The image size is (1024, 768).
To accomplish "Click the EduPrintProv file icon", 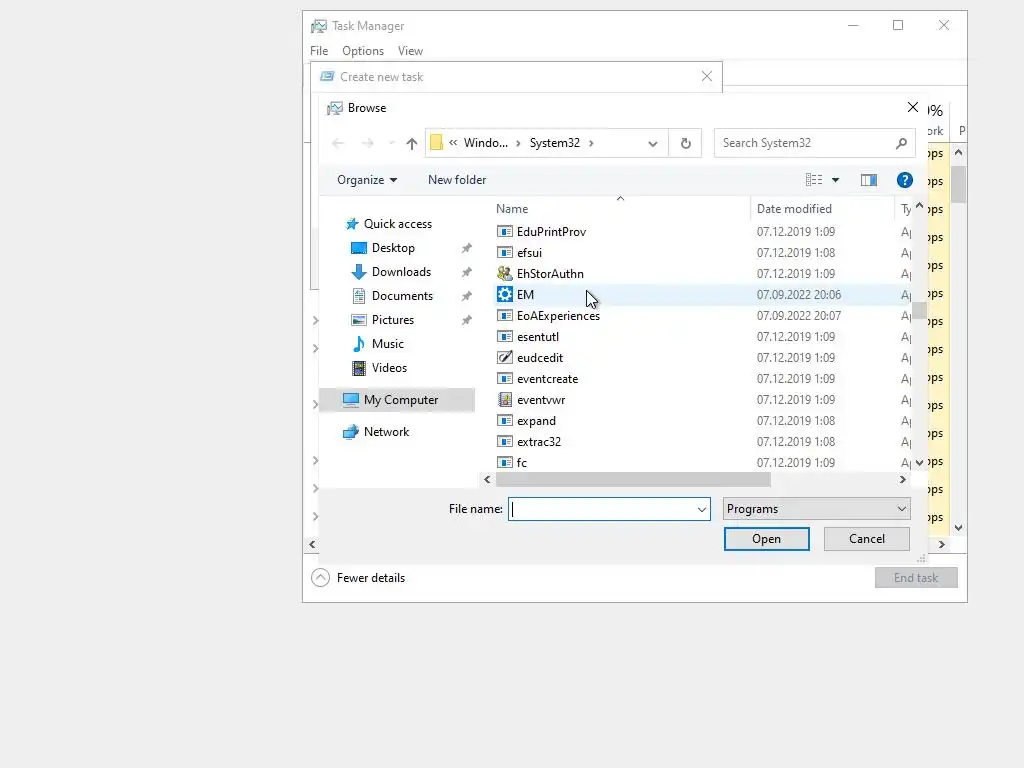I will 505,232.
